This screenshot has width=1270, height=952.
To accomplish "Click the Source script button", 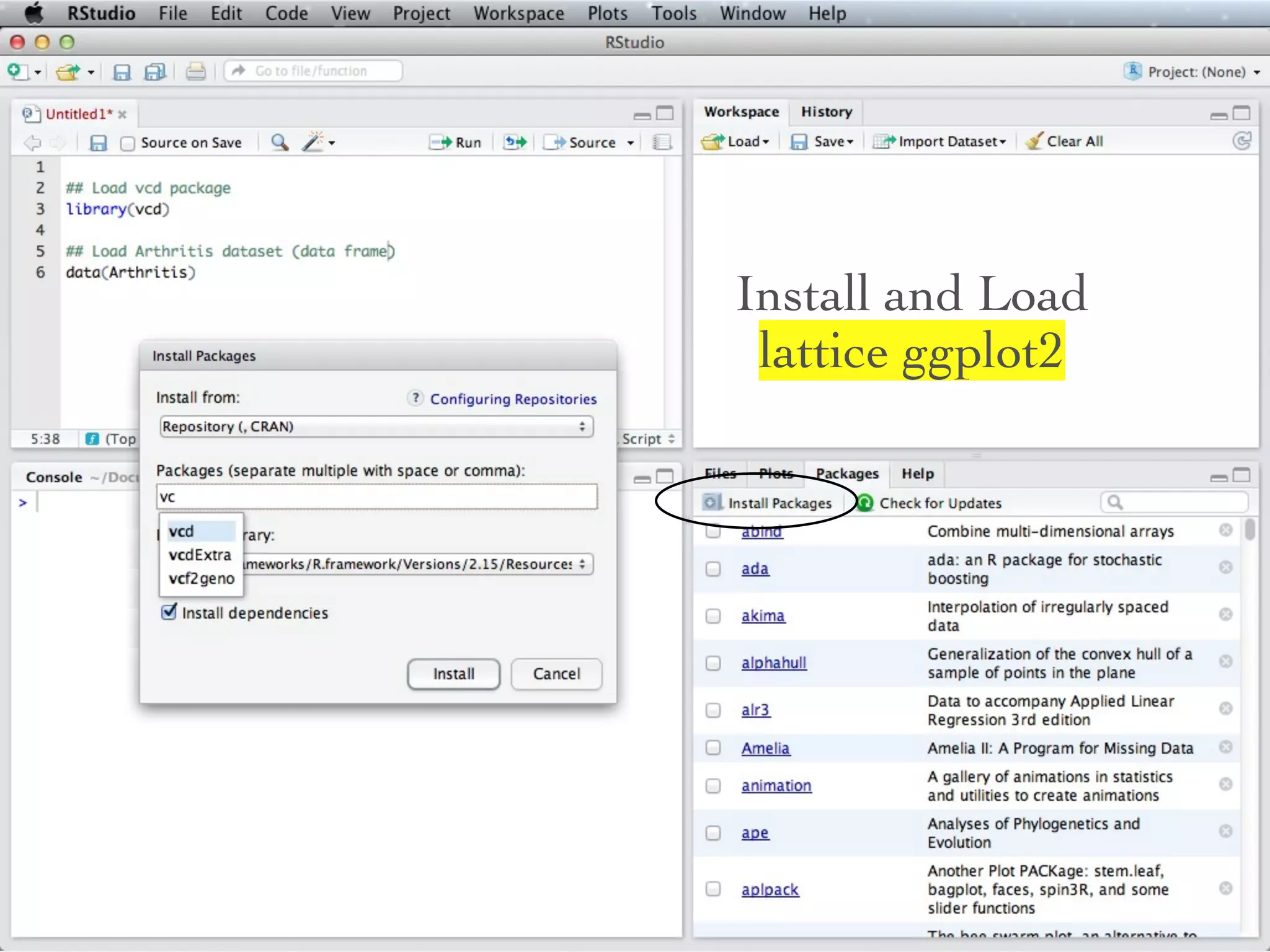I will coord(580,143).
